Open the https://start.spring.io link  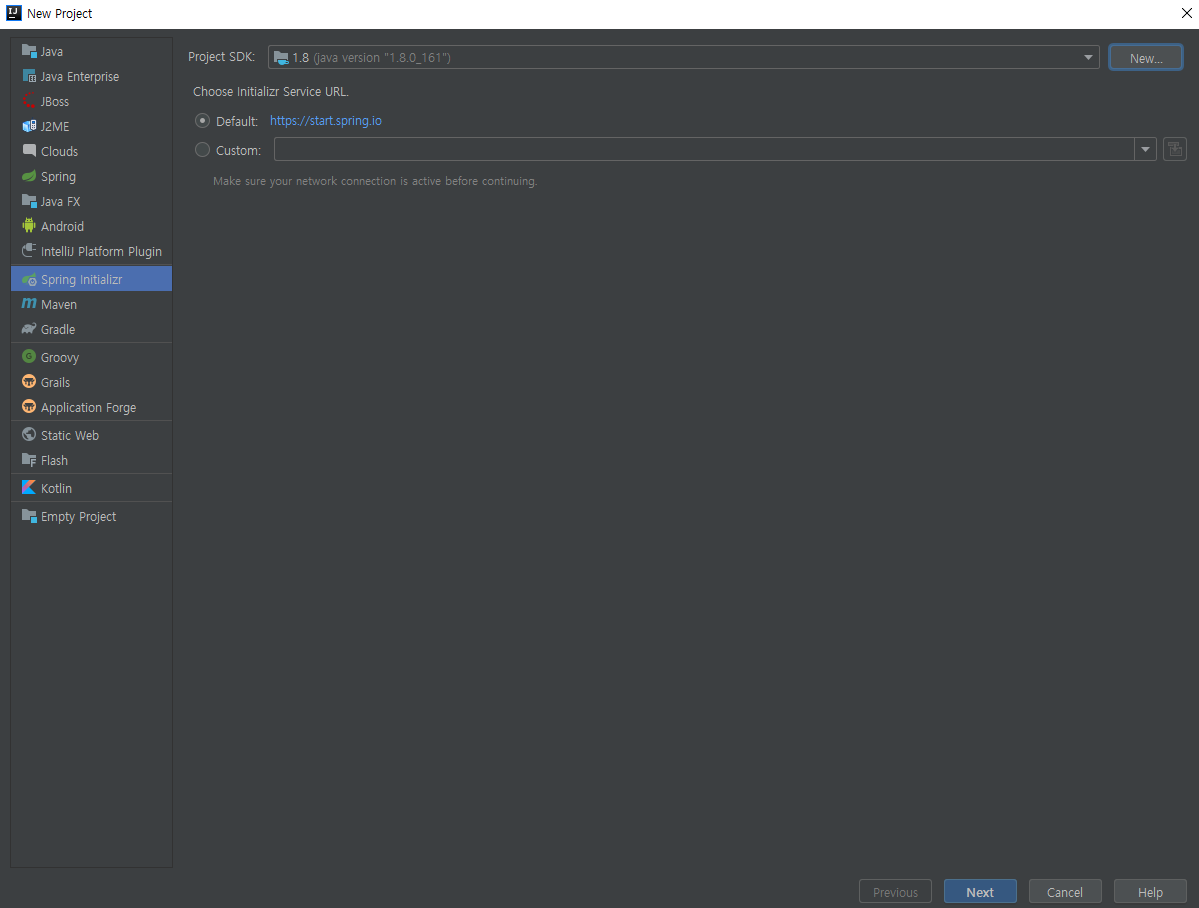pyautogui.click(x=326, y=121)
